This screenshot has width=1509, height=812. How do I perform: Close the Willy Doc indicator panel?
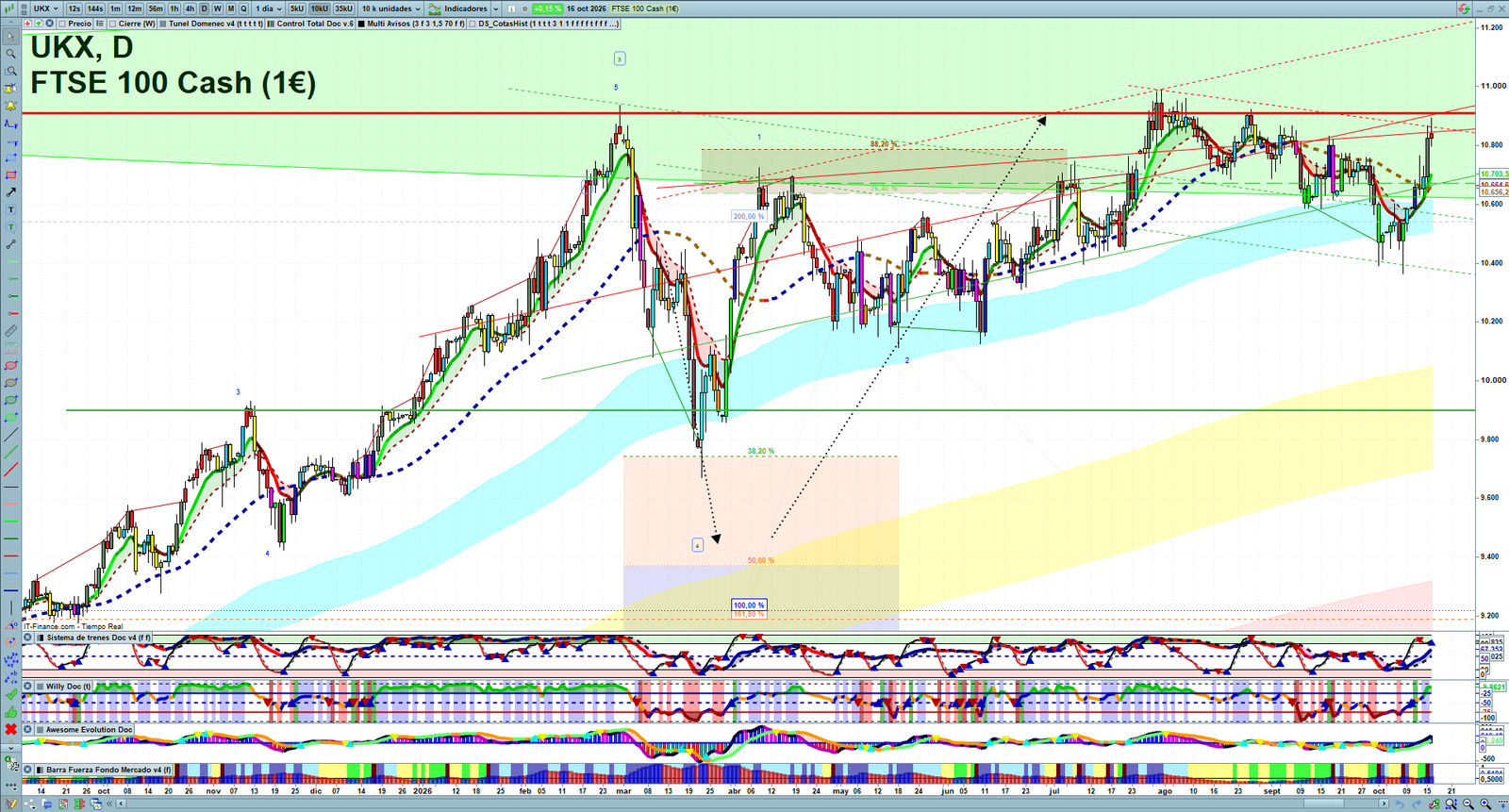[28, 687]
